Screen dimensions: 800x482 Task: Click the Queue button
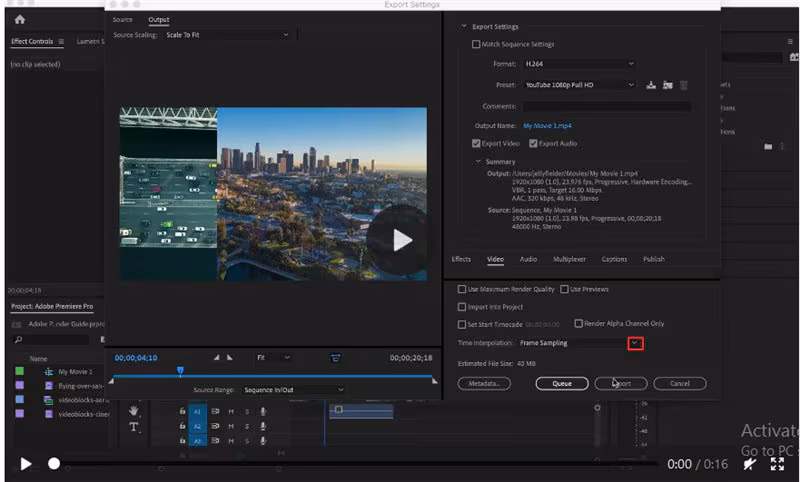tap(561, 383)
